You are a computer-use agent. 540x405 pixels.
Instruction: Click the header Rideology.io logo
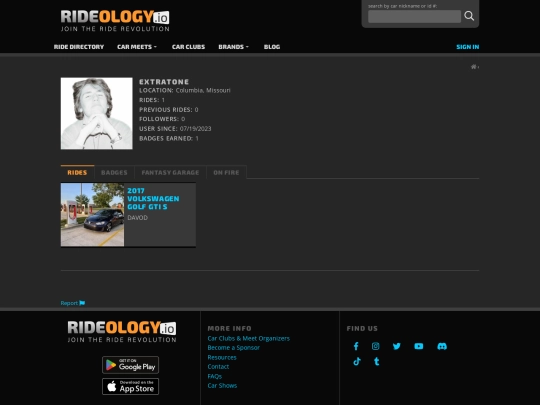115,21
